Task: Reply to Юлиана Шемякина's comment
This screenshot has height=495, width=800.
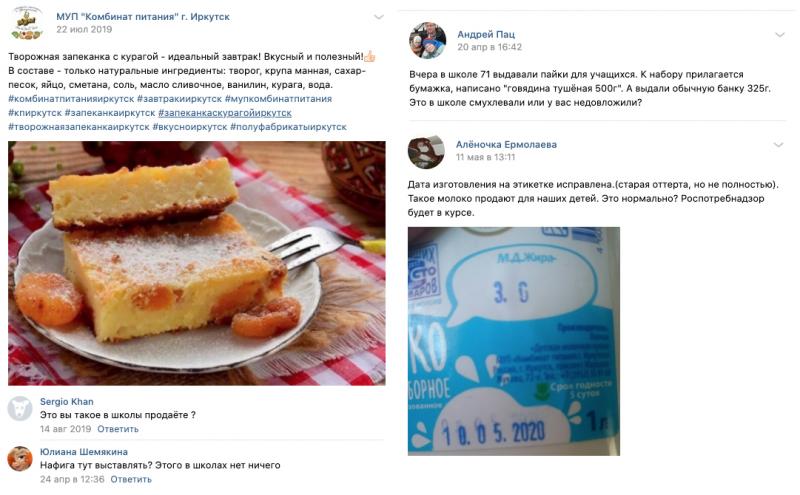Action: pos(131,479)
